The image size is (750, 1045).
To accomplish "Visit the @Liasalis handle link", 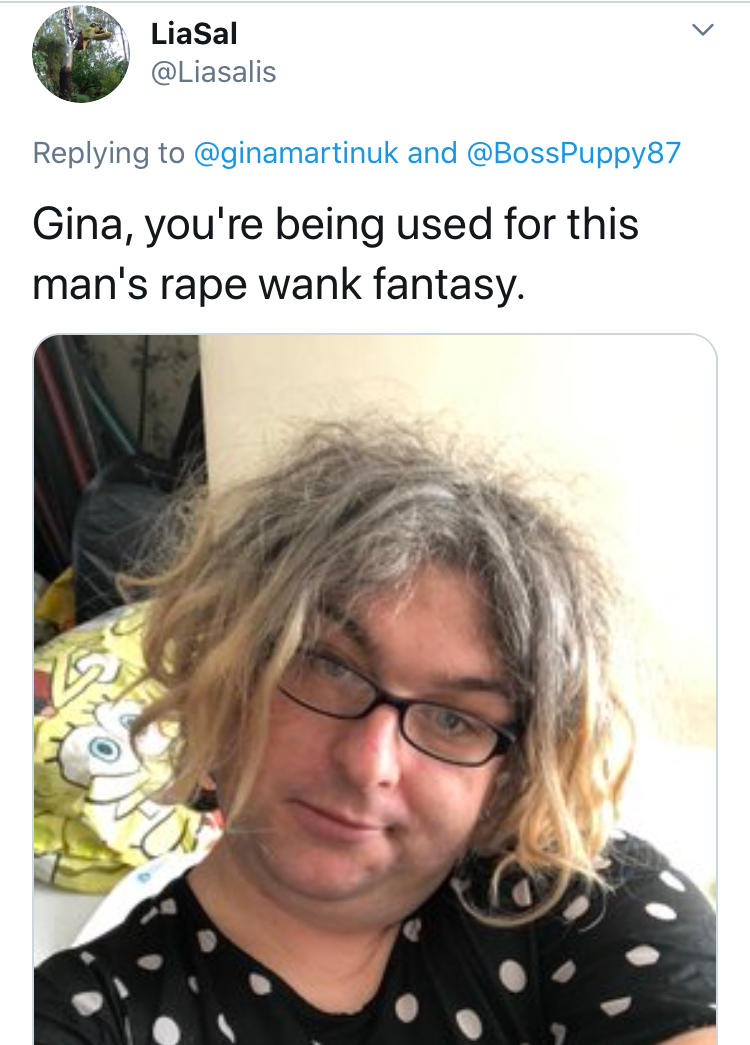I will tap(213, 72).
